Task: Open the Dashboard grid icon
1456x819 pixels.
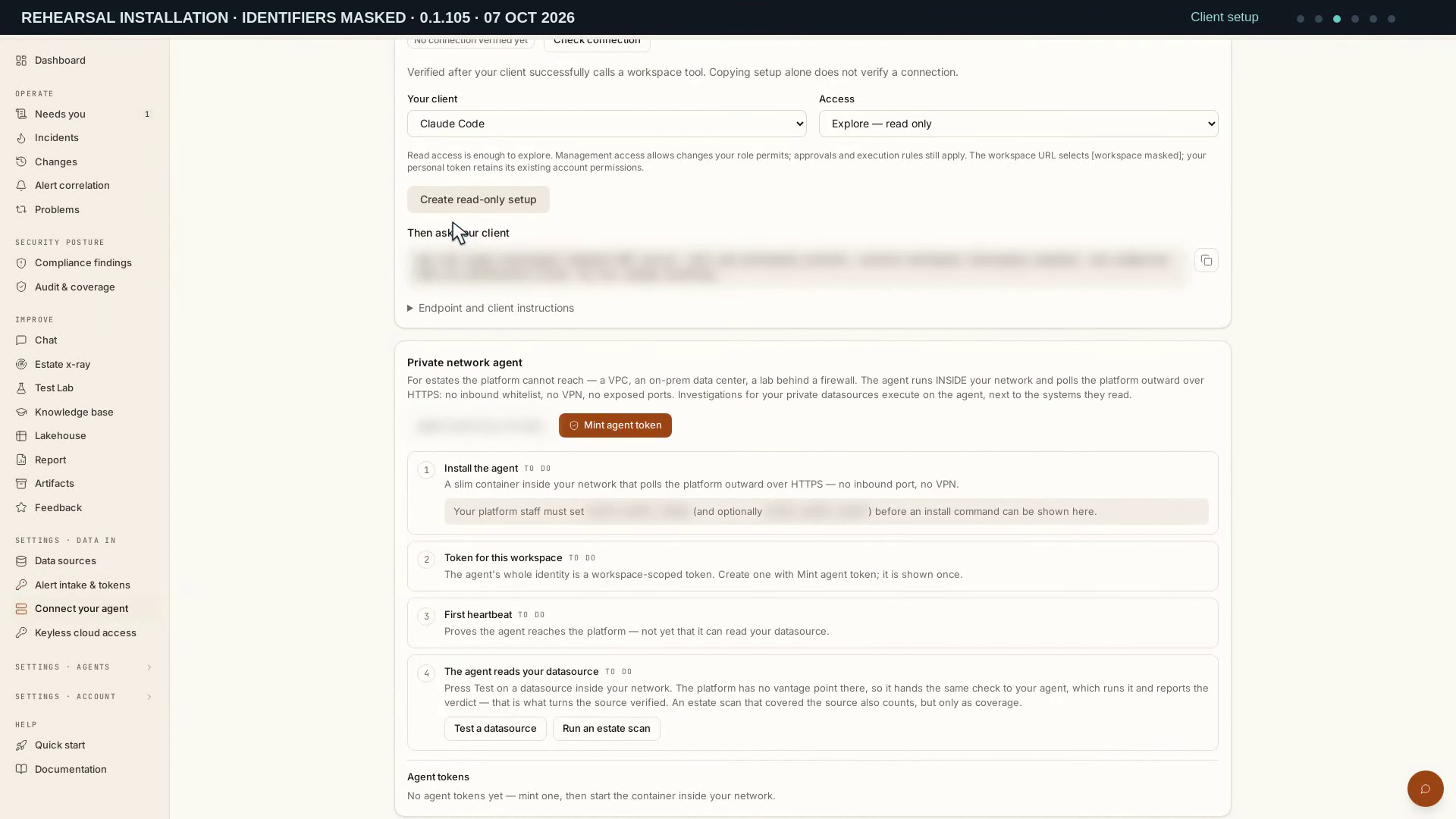Action: (21, 61)
